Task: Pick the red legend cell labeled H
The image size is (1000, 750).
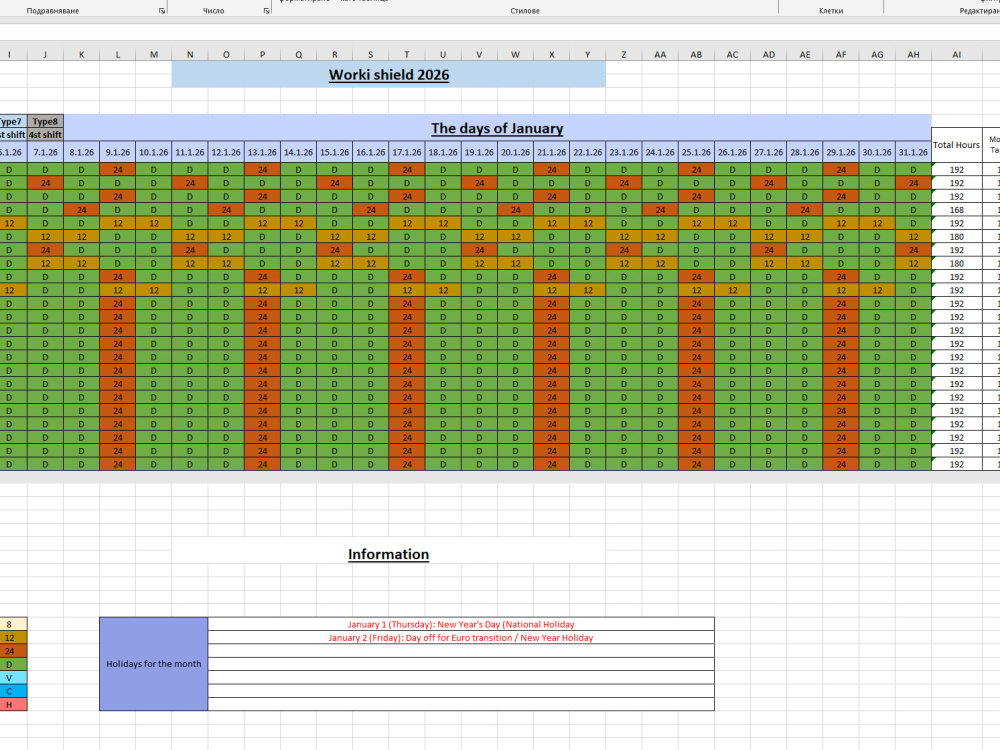Action: click(x=9, y=705)
